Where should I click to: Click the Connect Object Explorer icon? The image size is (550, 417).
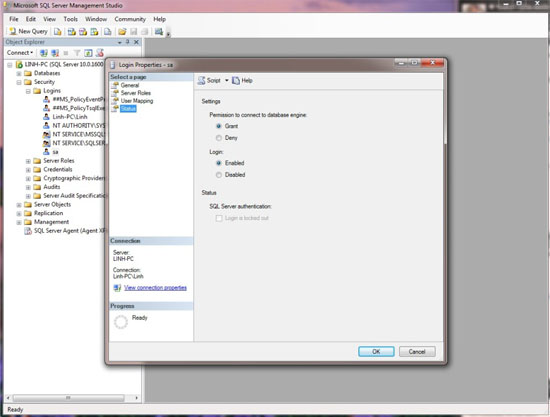(43, 53)
